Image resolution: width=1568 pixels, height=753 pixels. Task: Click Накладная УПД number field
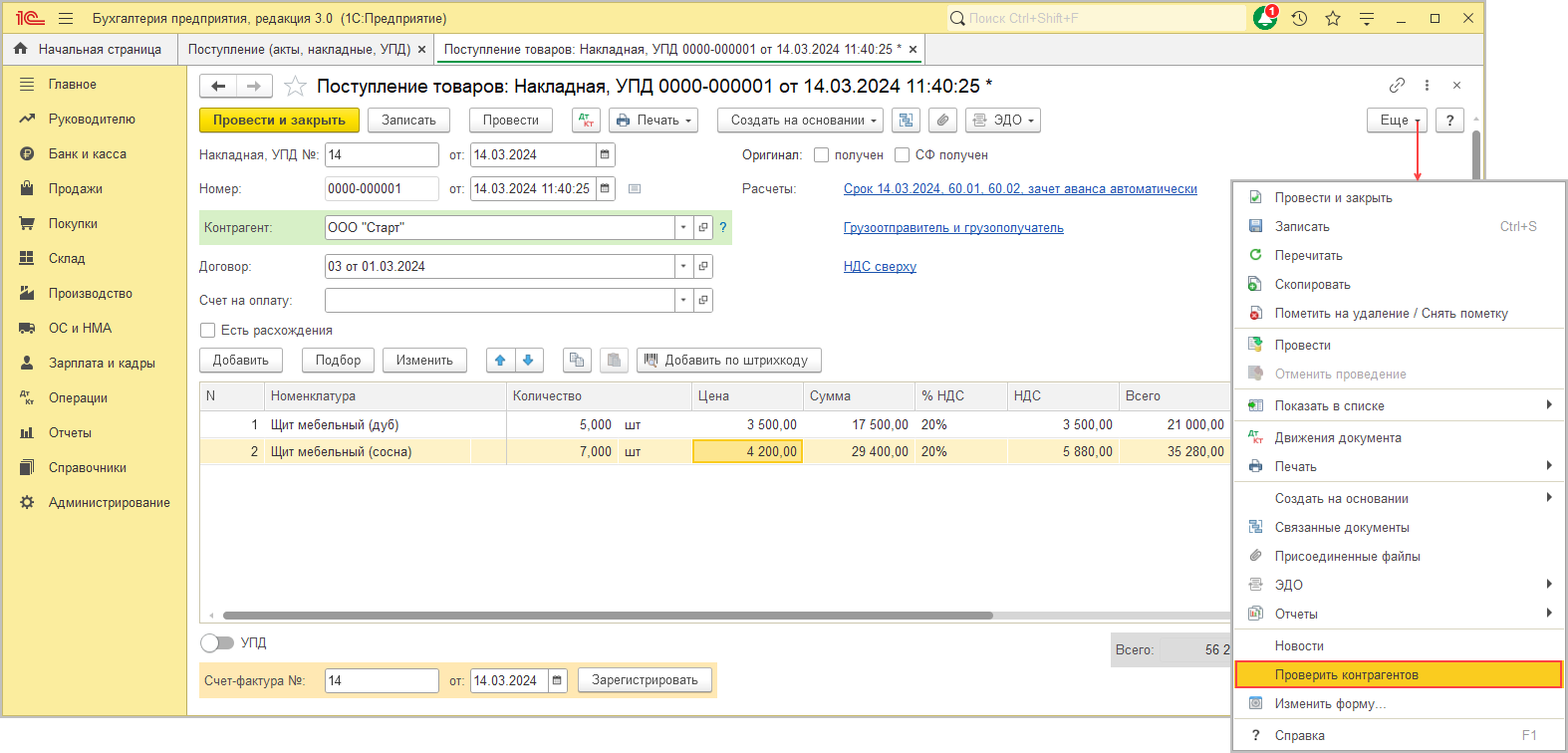pyautogui.click(x=382, y=155)
